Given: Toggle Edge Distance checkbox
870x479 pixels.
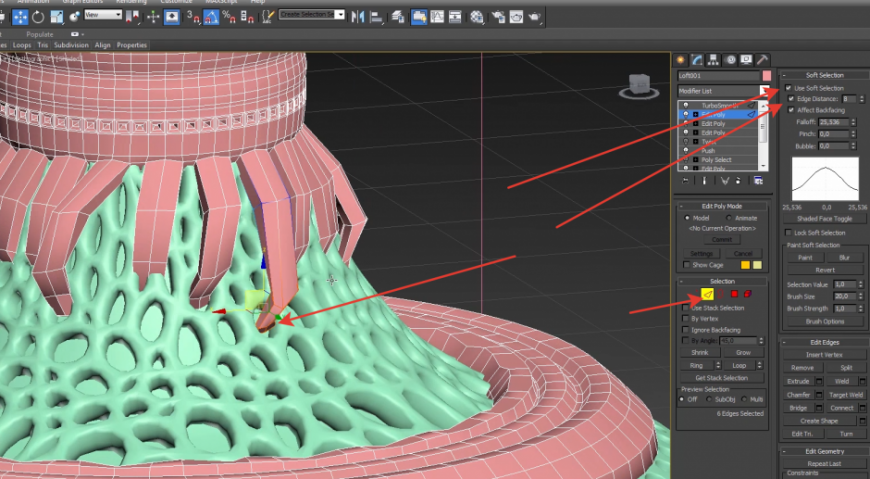Looking at the screenshot, I should (791, 99).
